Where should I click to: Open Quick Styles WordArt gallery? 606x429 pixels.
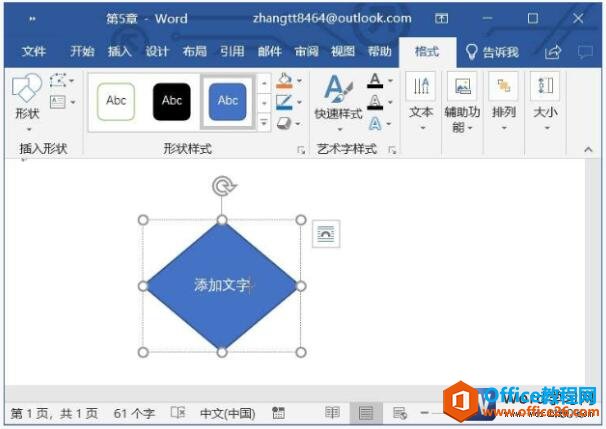tap(339, 102)
